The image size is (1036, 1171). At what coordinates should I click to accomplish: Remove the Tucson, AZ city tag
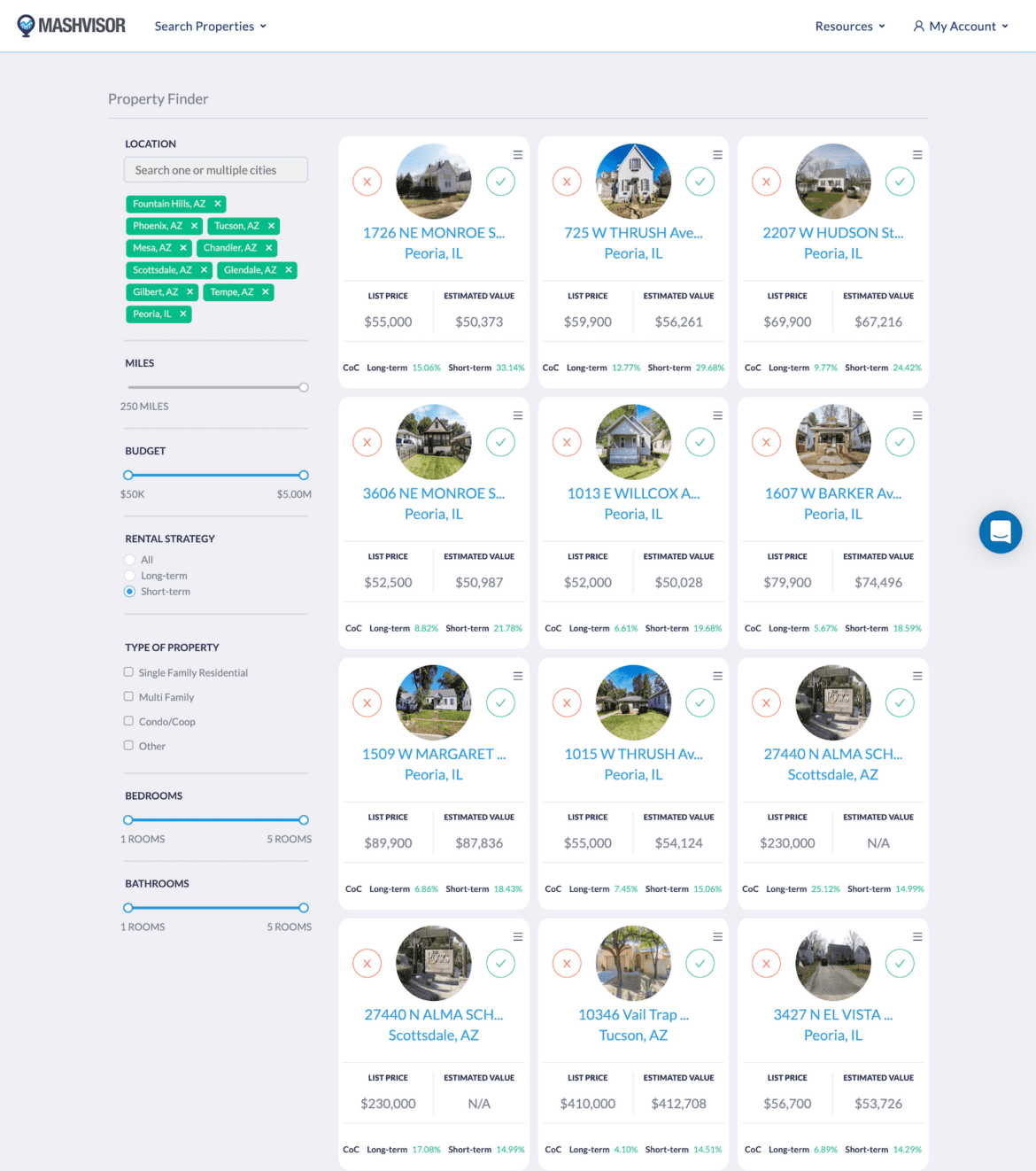pyautogui.click(x=271, y=226)
